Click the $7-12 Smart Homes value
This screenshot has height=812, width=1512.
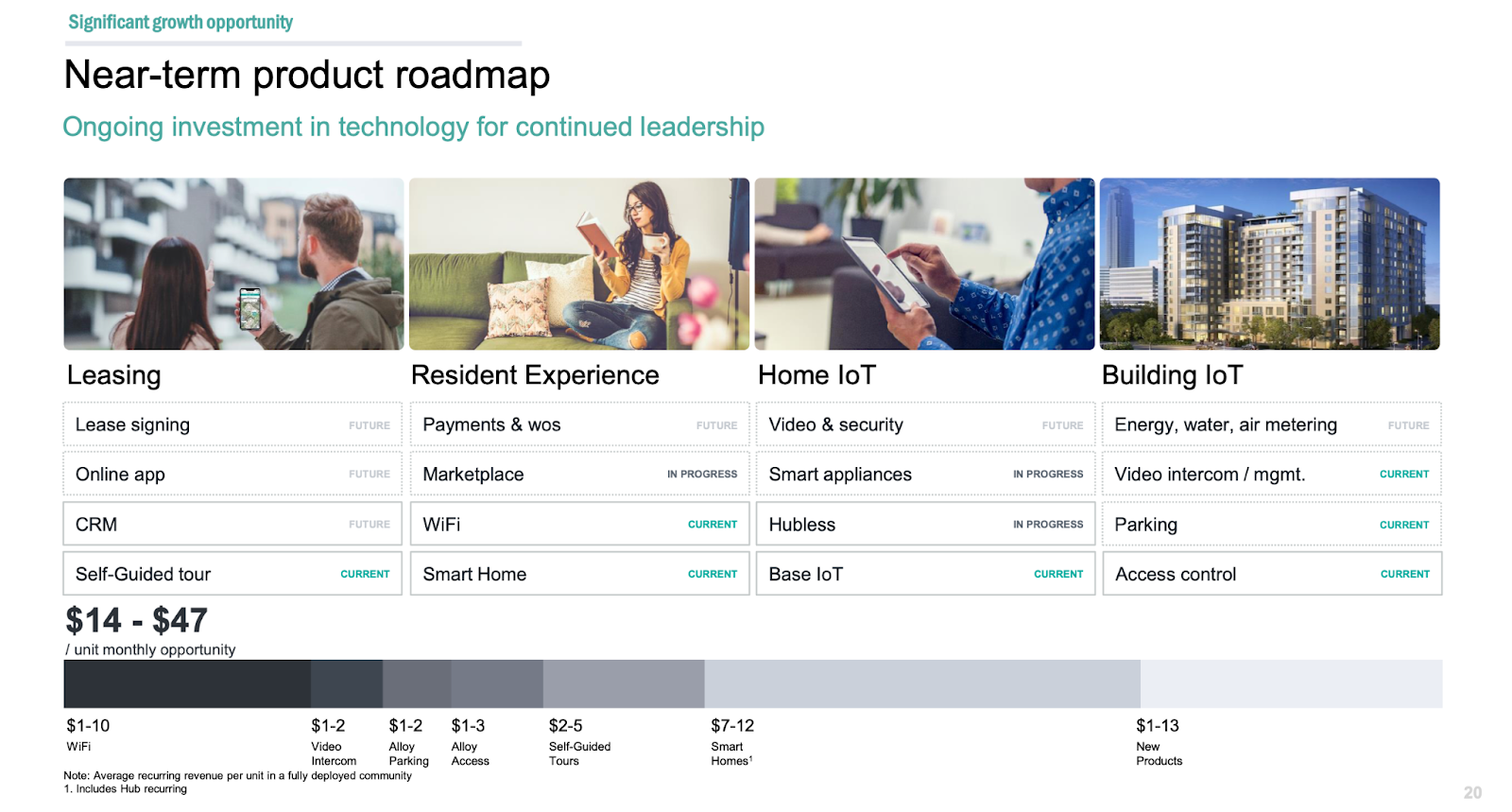(x=732, y=726)
